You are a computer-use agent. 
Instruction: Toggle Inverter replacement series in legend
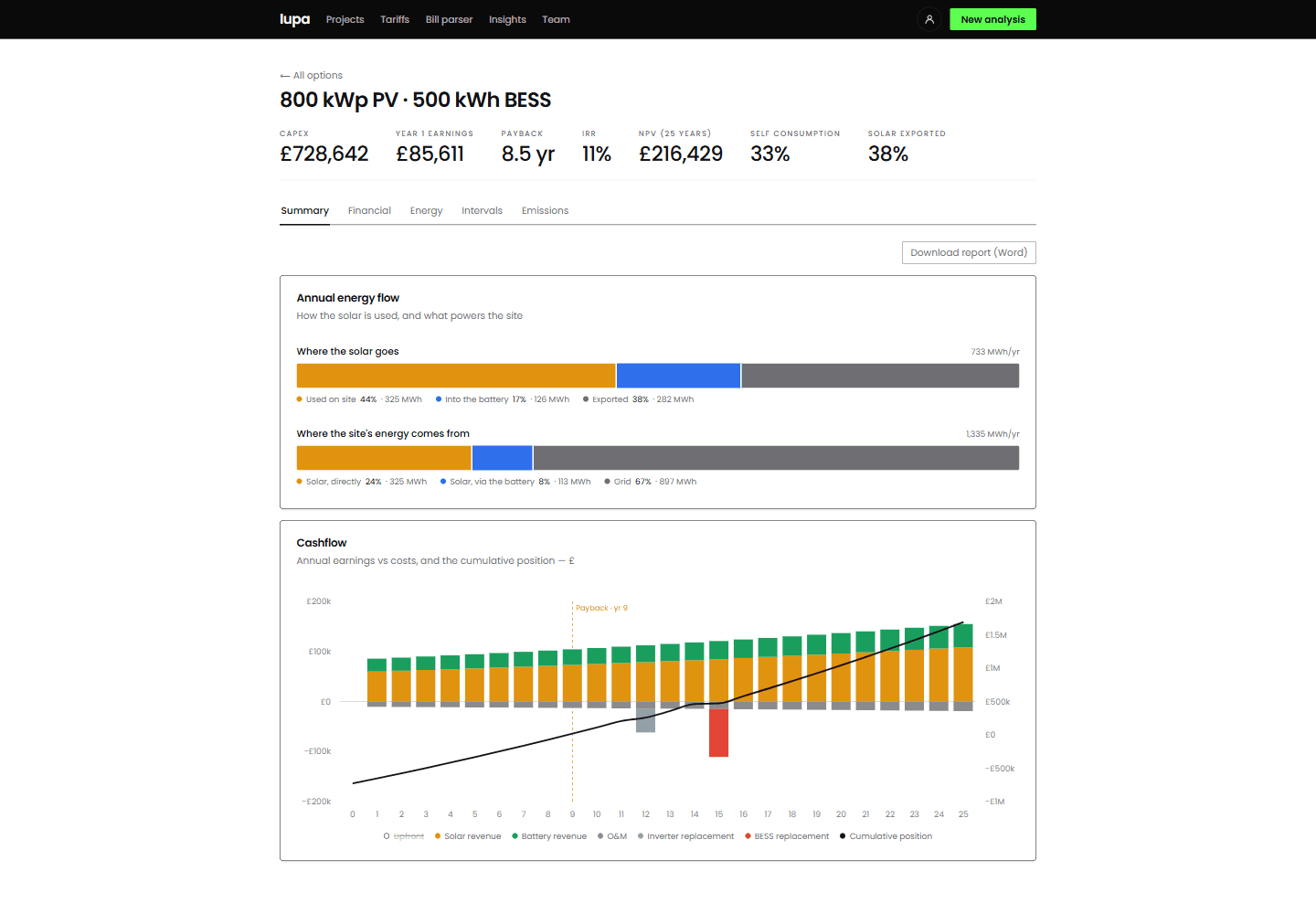[685, 836]
